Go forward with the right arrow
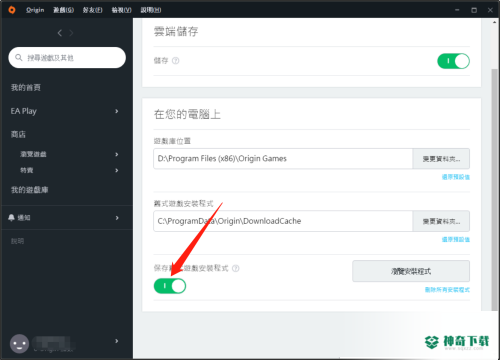Screen dimensions: 500x360 [71, 33]
